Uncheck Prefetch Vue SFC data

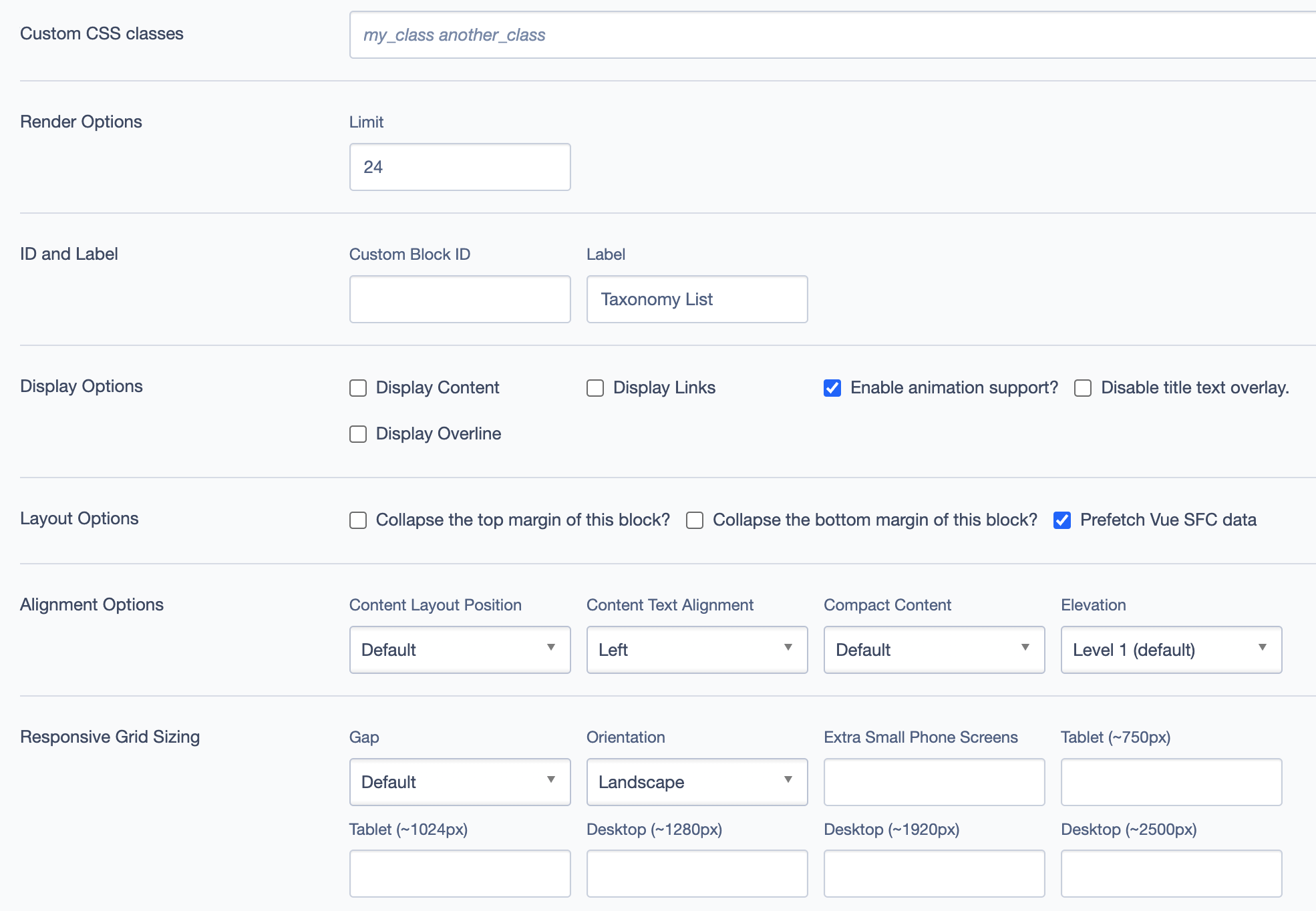[x=1062, y=520]
